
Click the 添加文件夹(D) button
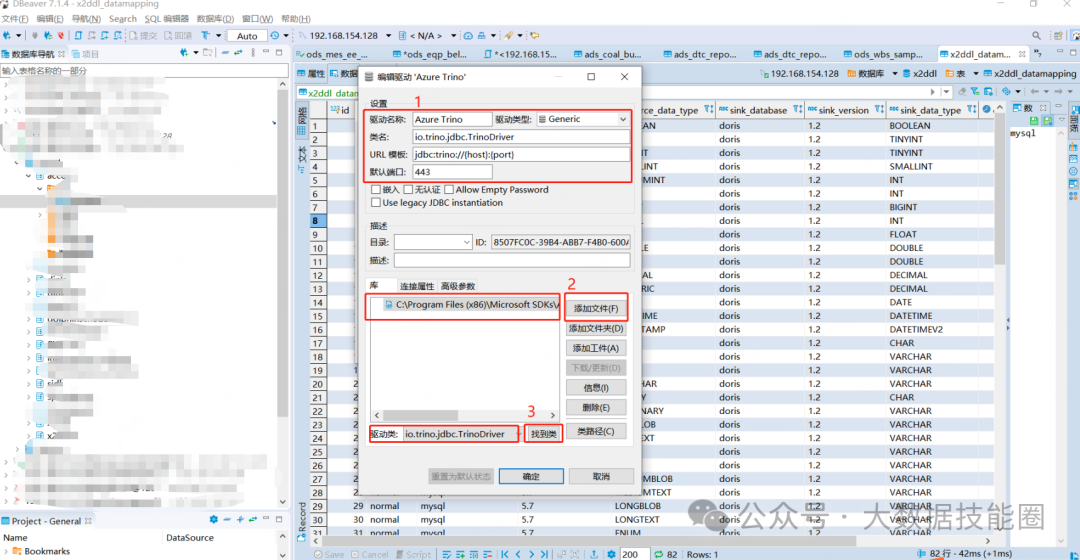point(596,329)
